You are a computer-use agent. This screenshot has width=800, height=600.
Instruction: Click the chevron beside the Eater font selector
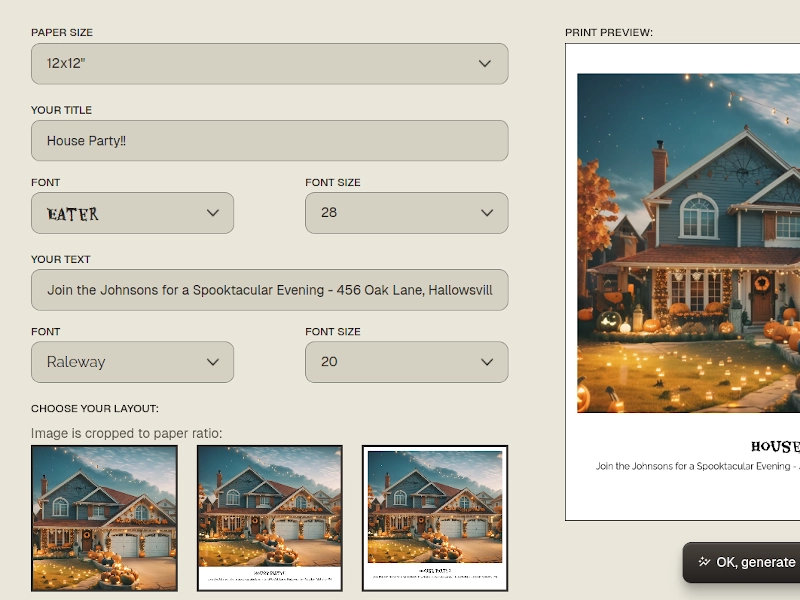(x=212, y=212)
